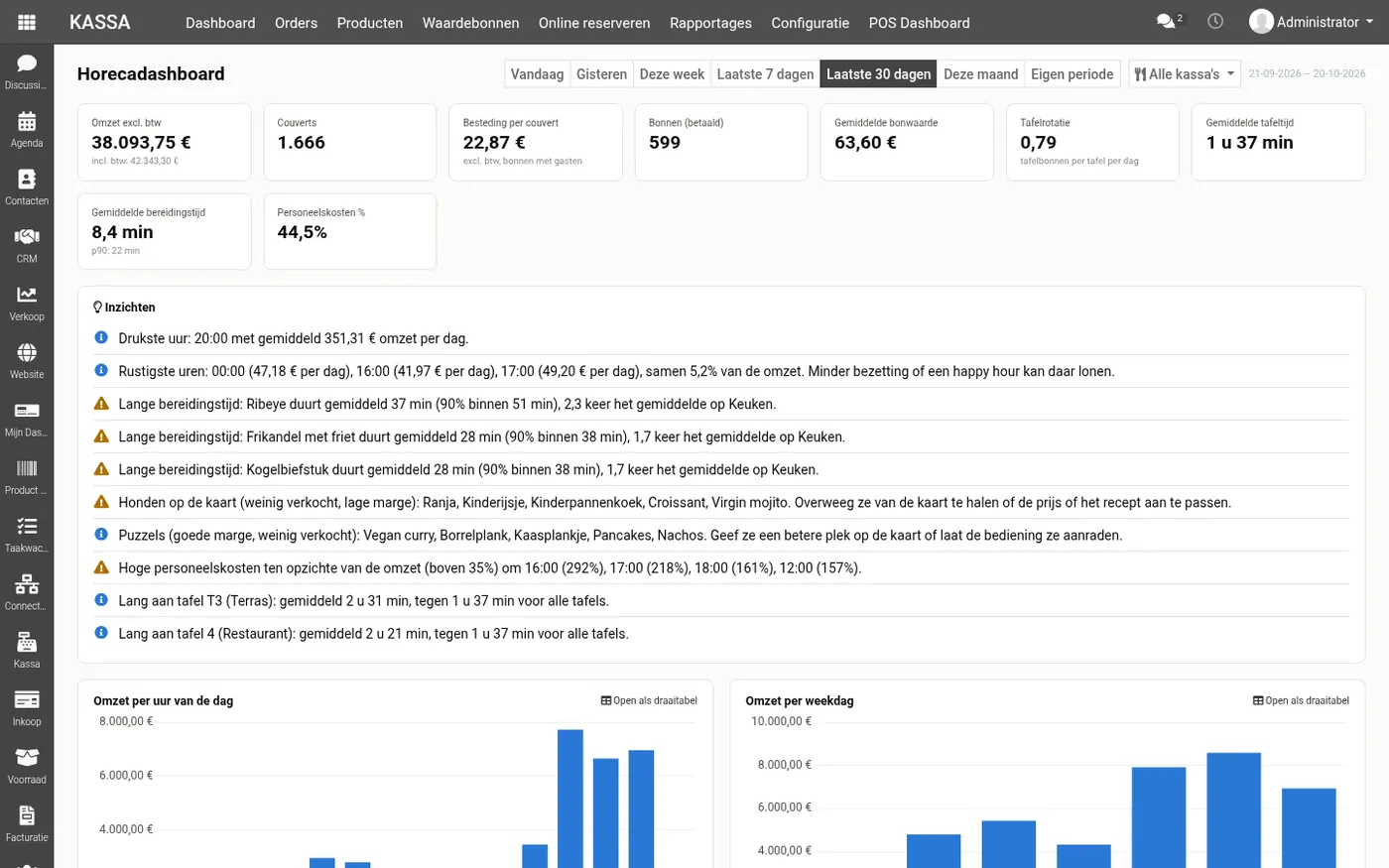Screen dimensions: 1389x868
Task: Select the Vandaag period filter
Action: pyautogui.click(x=537, y=74)
